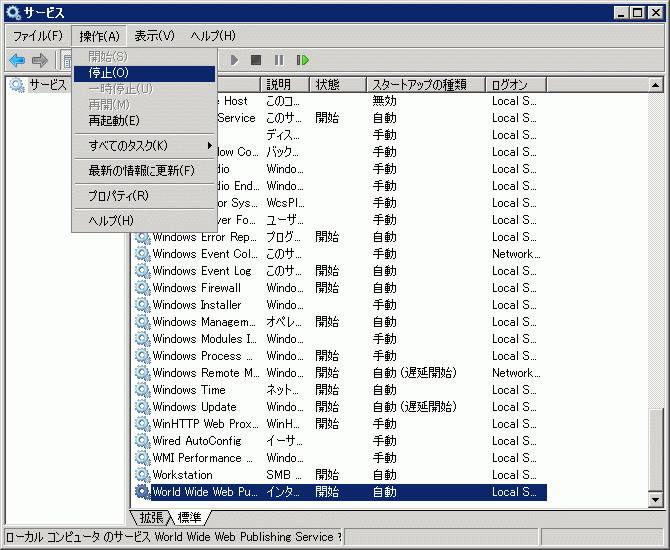This screenshot has height=550, width=670.
Task: Click gear icon of Windows Remote M... row
Action: (142, 373)
